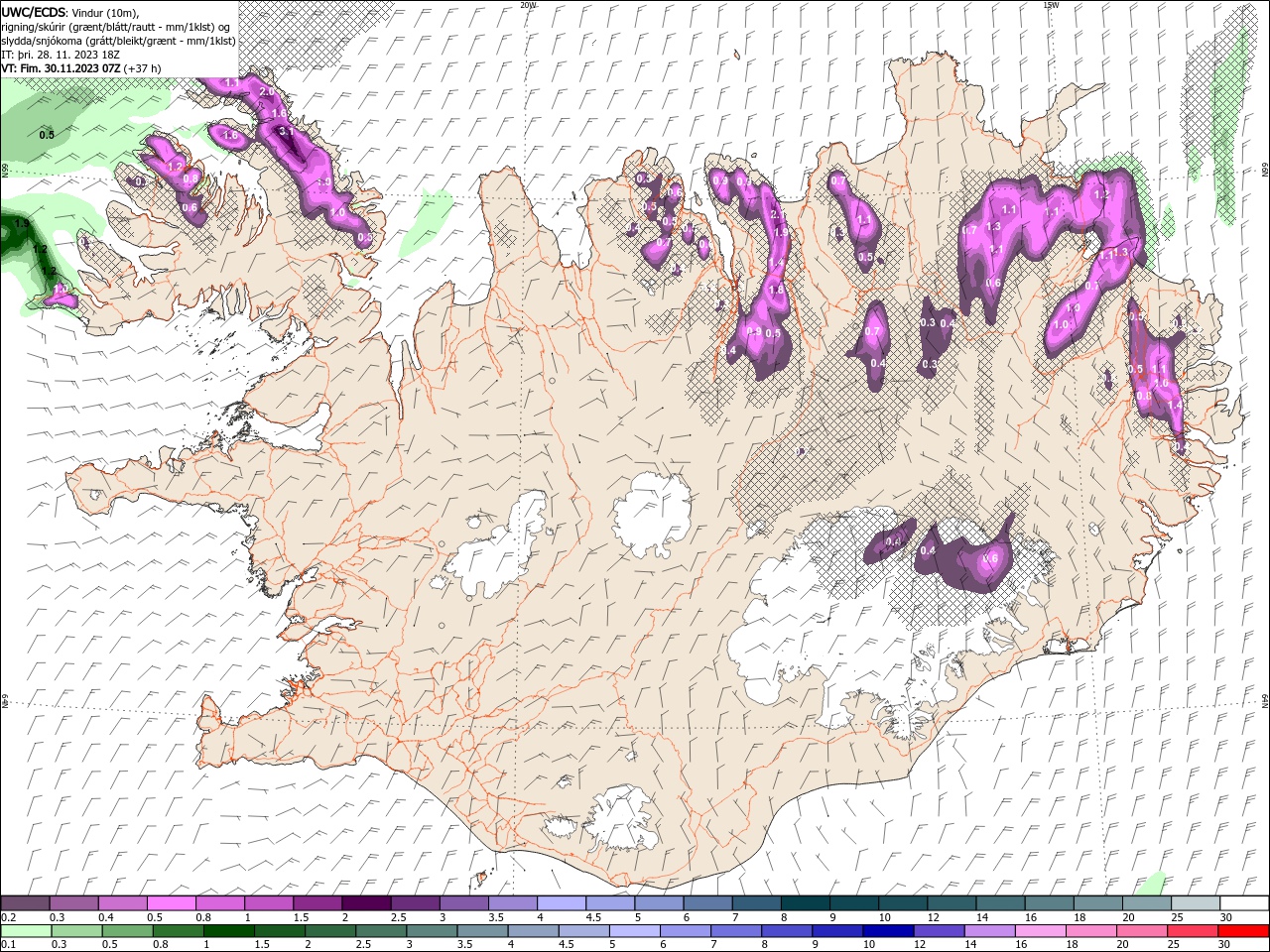The height and width of the screenshot is (952, 1270).
Task: Click the pale gray 25–30 top-row legend swatch
Action: pos(1195,903)
